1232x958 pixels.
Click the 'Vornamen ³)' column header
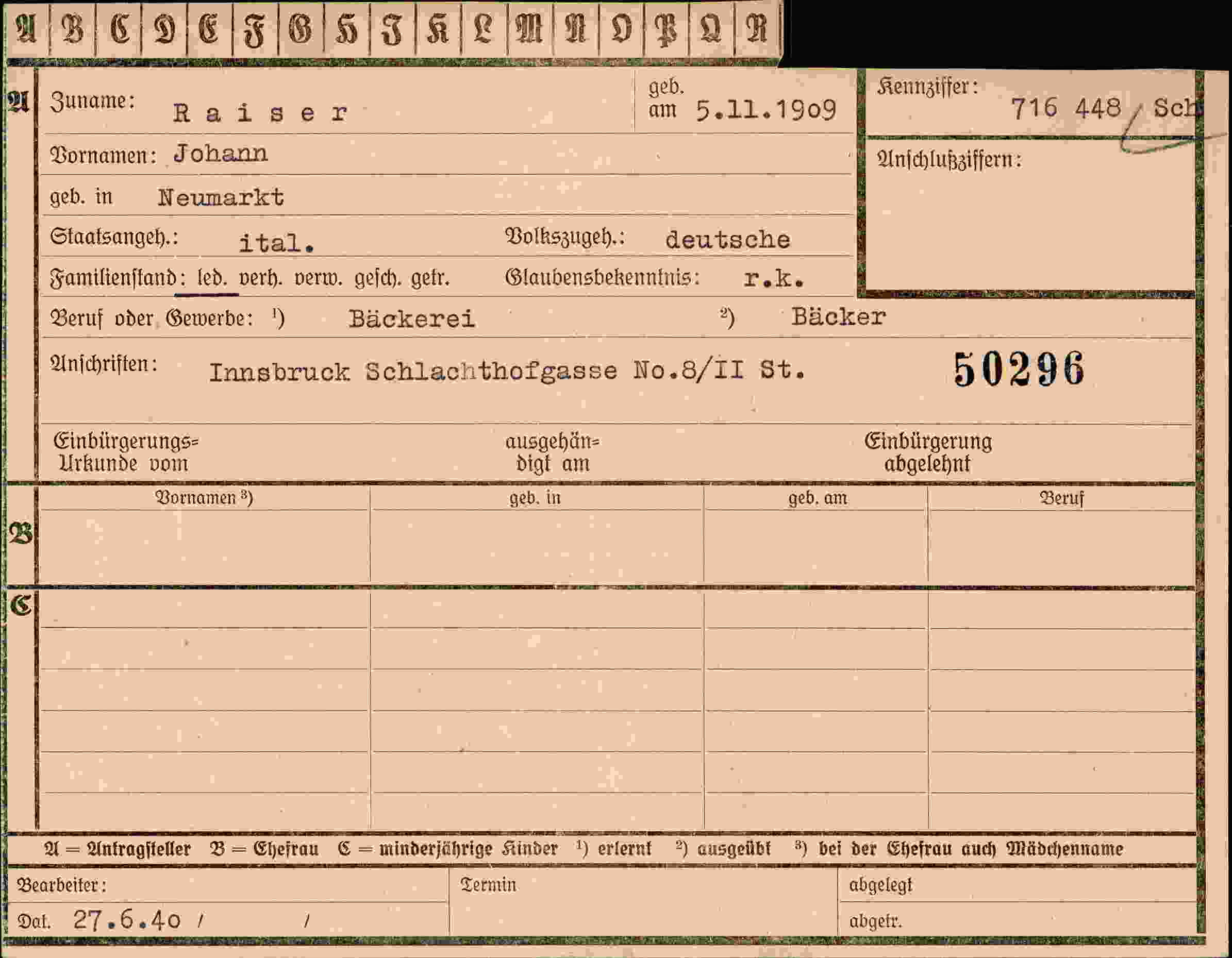pyautogui.click(x=204, y=498)
